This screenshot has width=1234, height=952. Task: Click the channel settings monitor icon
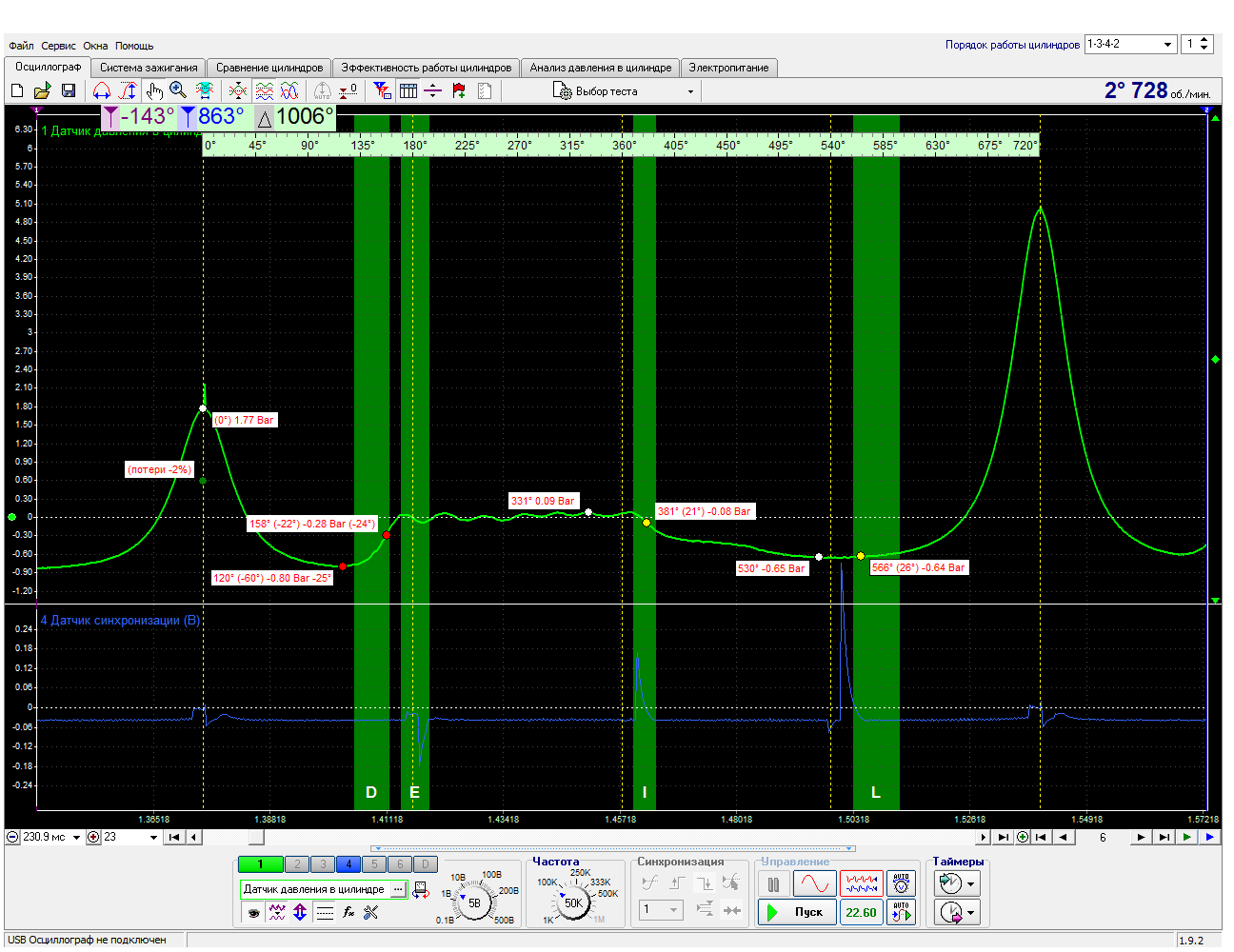(421, 890)
